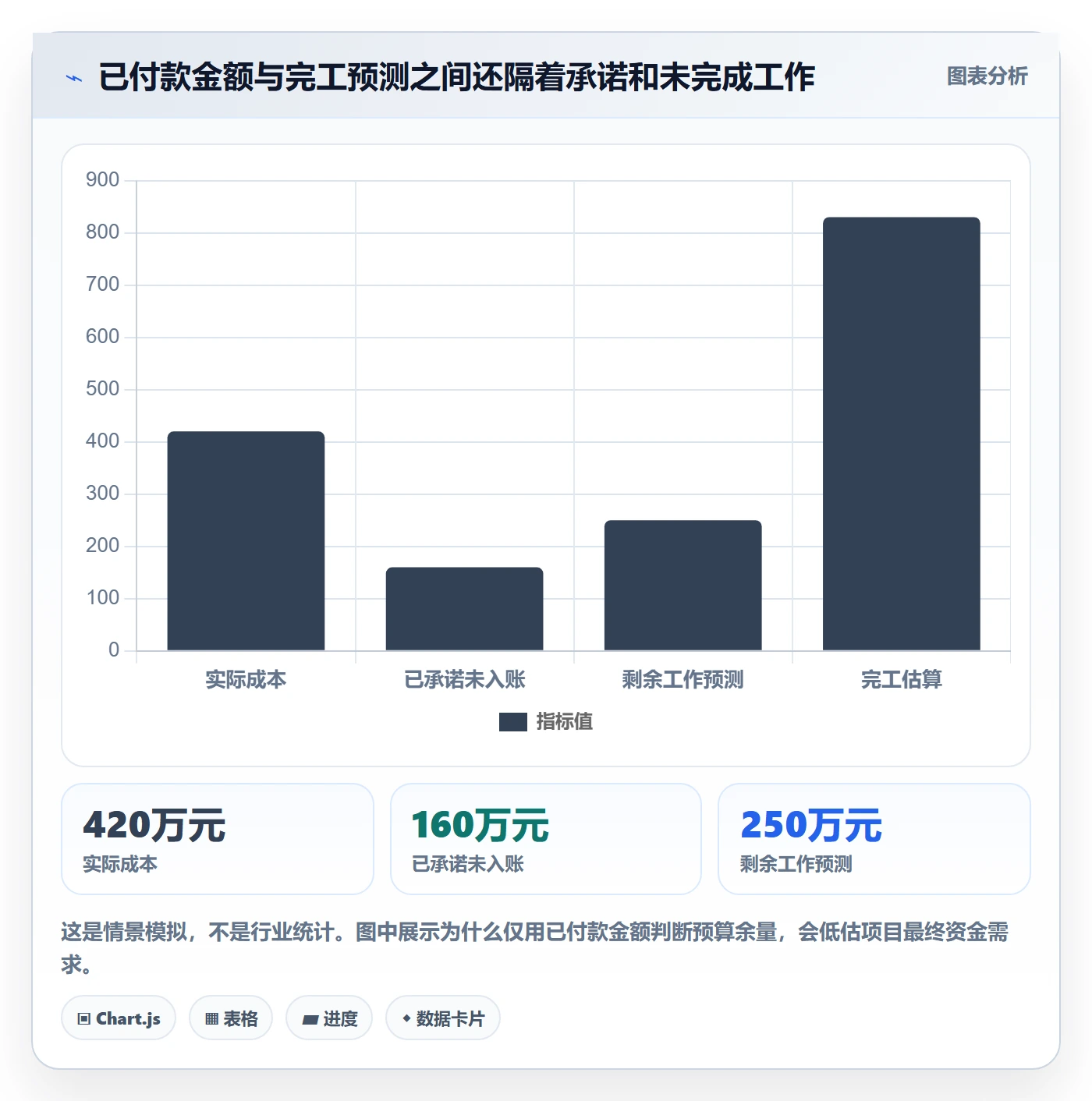Image resolution: width=1092 pixels, height=1101 pixels.
Task: Open the 420万元 实际成本 data card
Action: pyautogui.click(x=218, y=839)
